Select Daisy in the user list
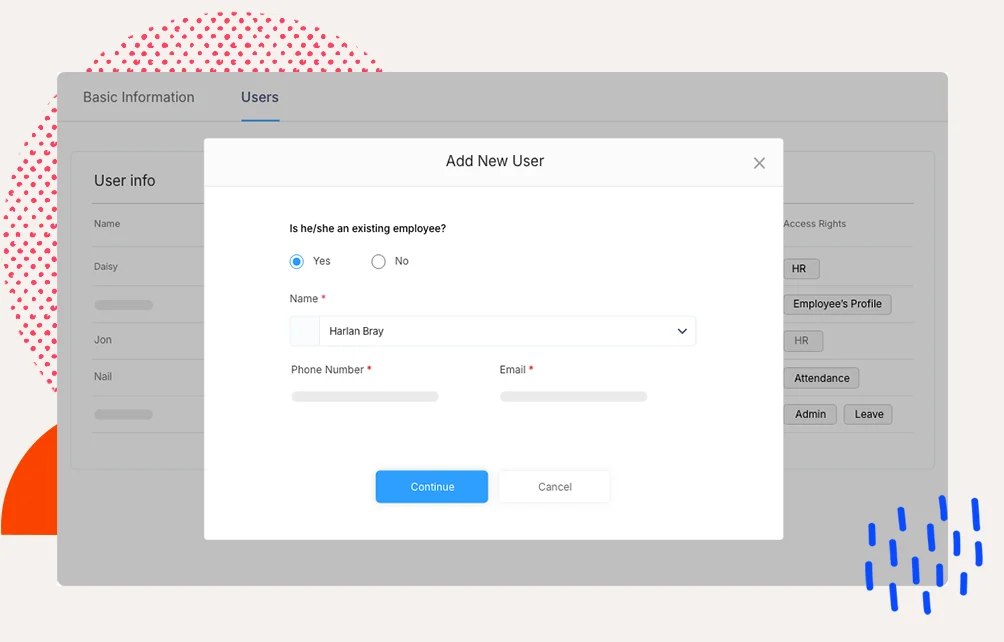Viewport: 1004px width, 642px height. [106, 267]
